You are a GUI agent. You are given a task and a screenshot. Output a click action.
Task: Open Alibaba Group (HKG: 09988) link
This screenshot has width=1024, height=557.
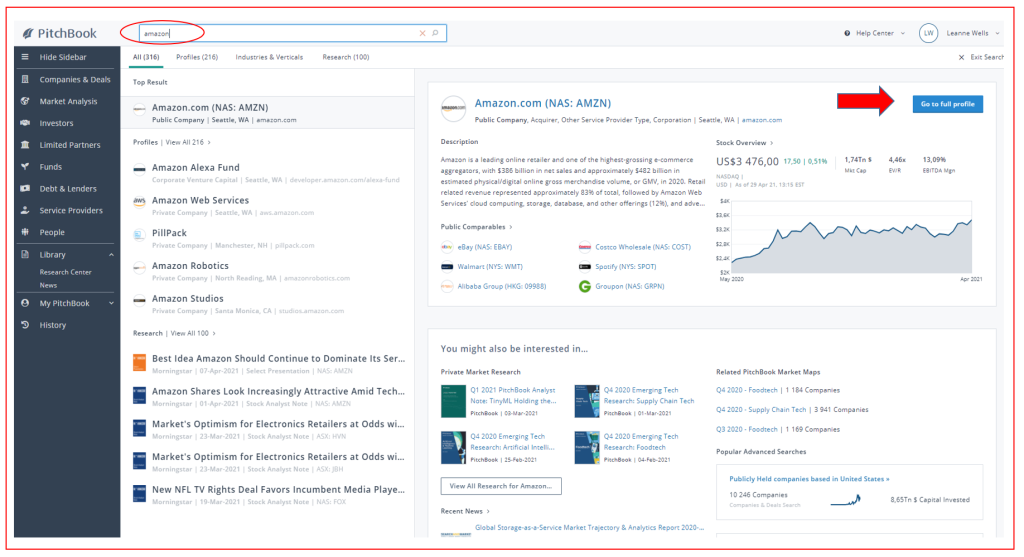pos(502,286)
